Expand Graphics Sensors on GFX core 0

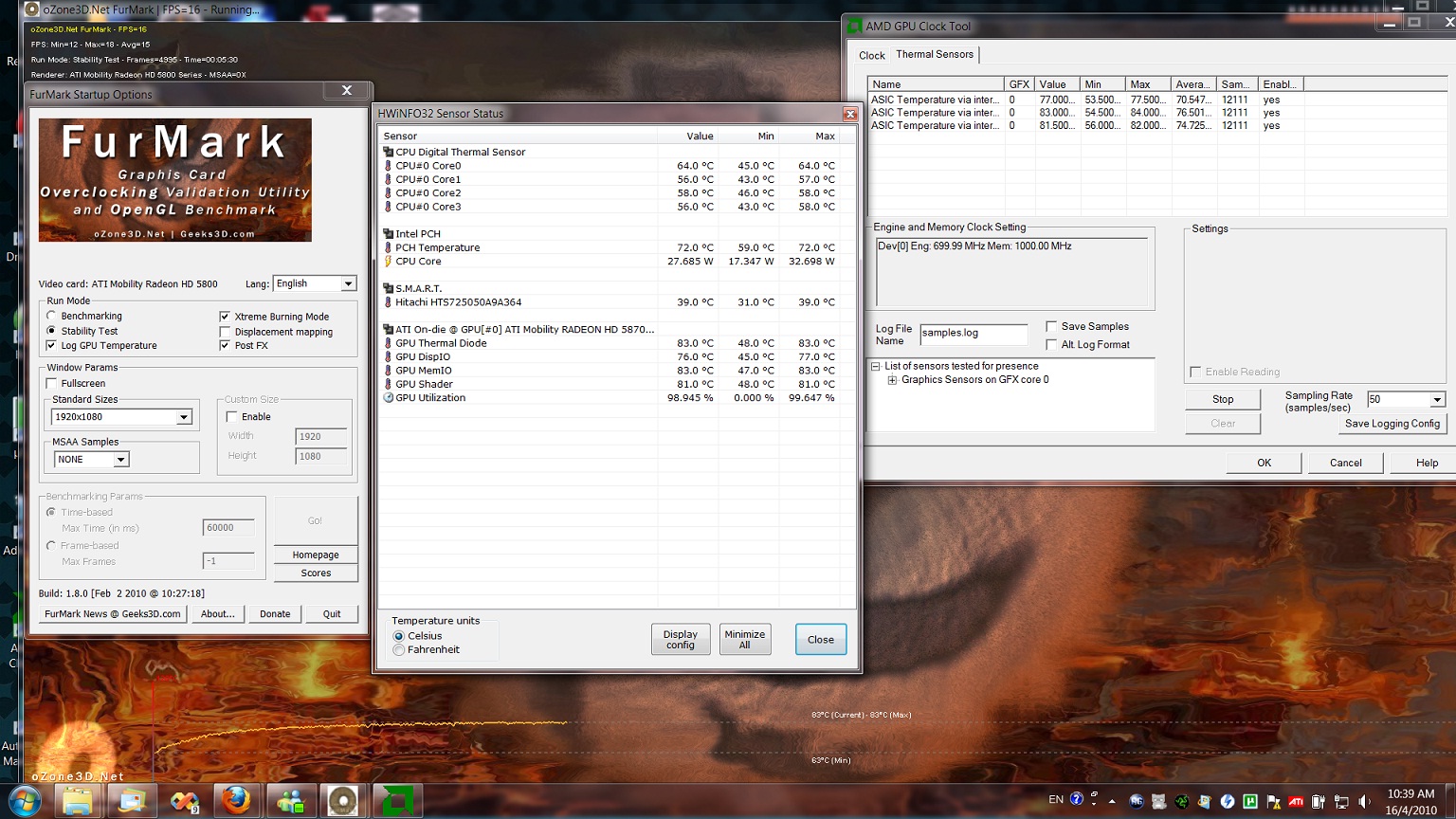[x=892, y=380]
